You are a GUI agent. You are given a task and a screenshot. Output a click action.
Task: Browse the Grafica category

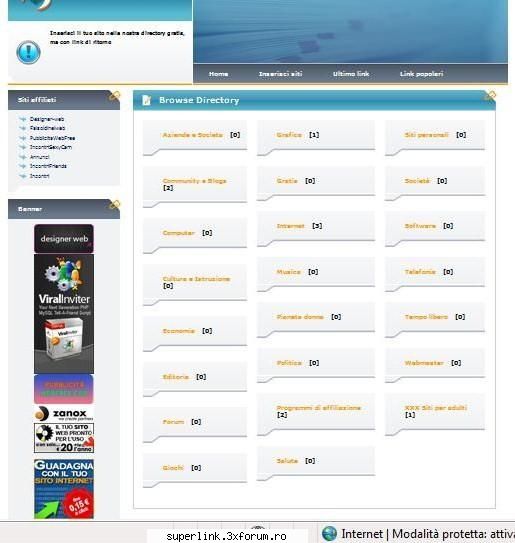(x=289, y=135)
